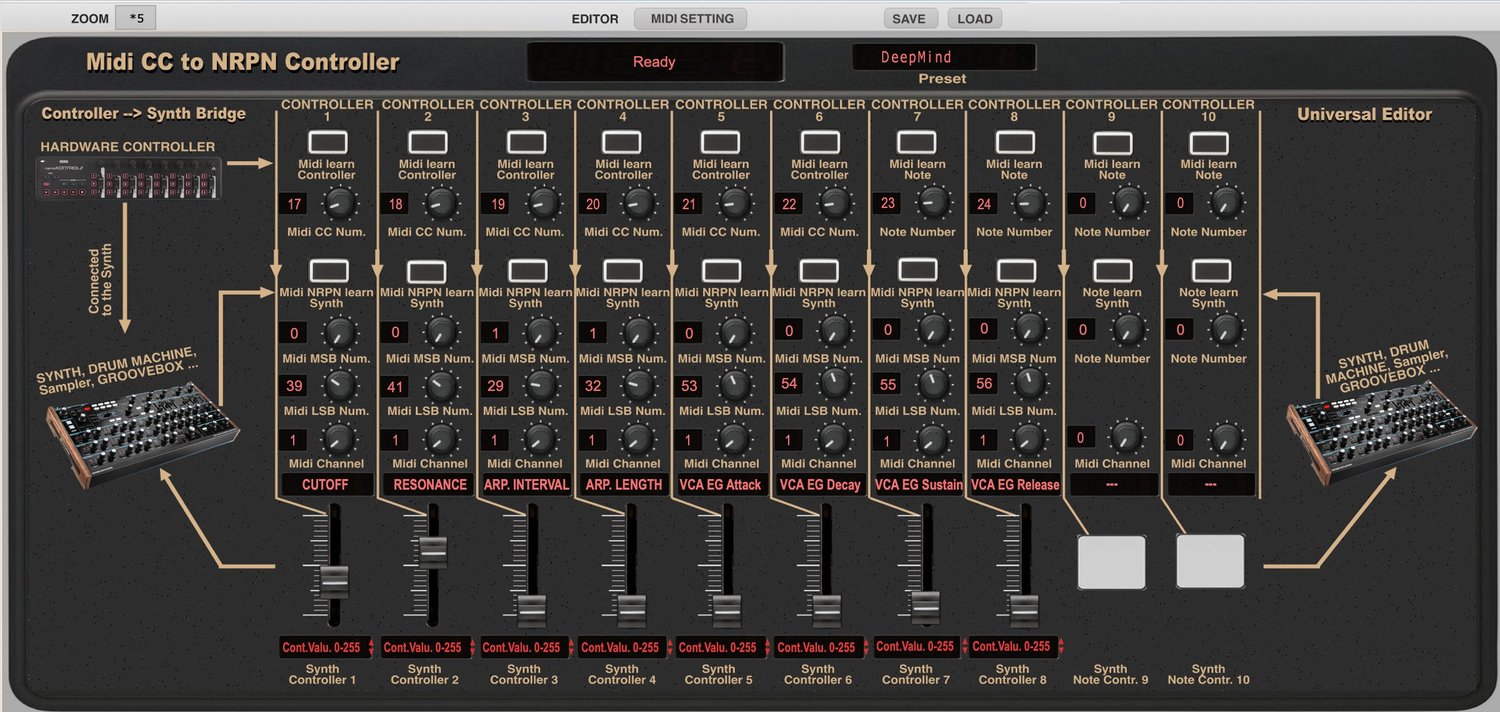
Task: Open Cont.Valu. 0-255 dropdown under Controller 5
Action: point(719,647)
